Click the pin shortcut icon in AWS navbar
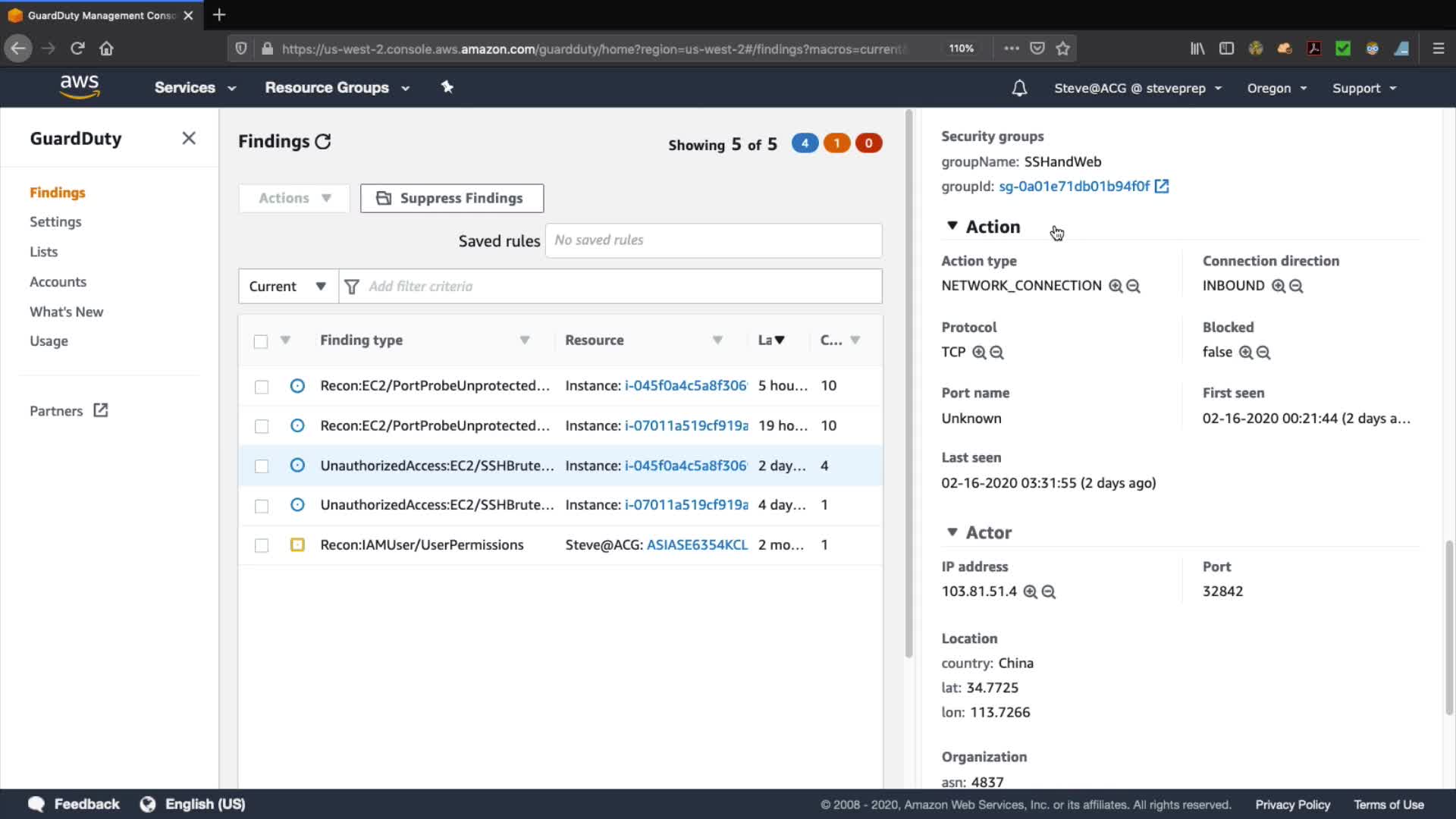1456x819 pixels. [x=447, y=87]
